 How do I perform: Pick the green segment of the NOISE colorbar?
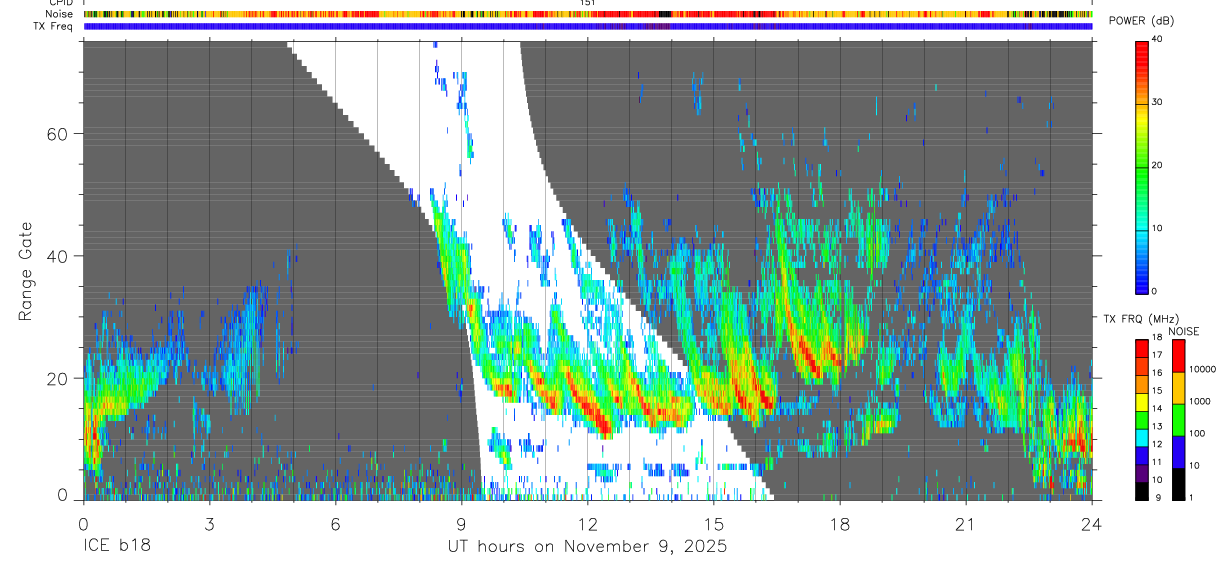tap(1179, 420)
